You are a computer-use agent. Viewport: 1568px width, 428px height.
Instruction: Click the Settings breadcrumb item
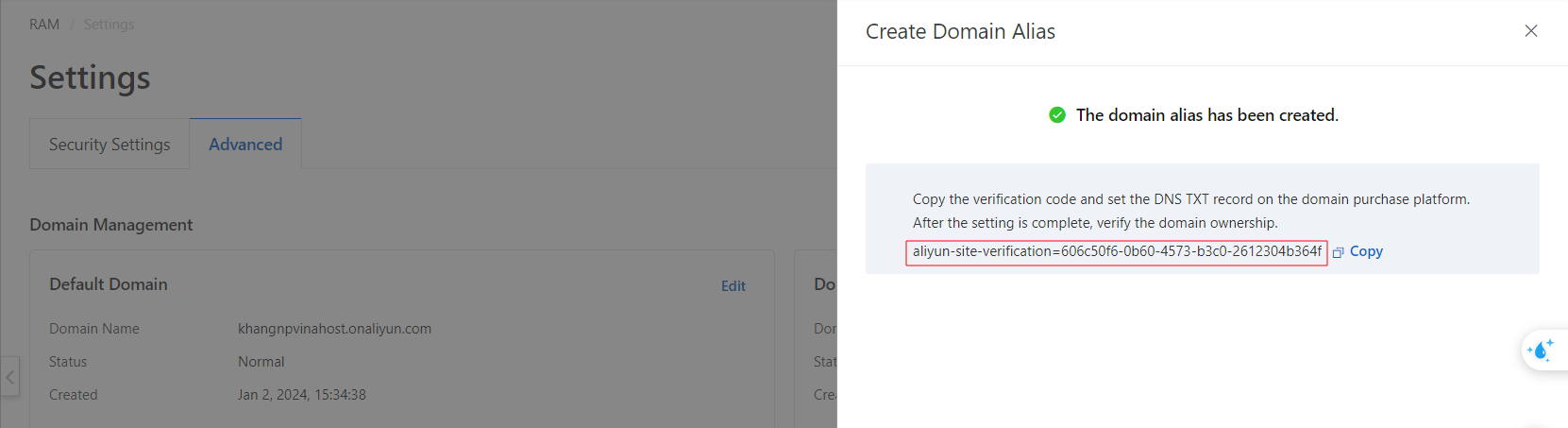[x=109, y=25]
